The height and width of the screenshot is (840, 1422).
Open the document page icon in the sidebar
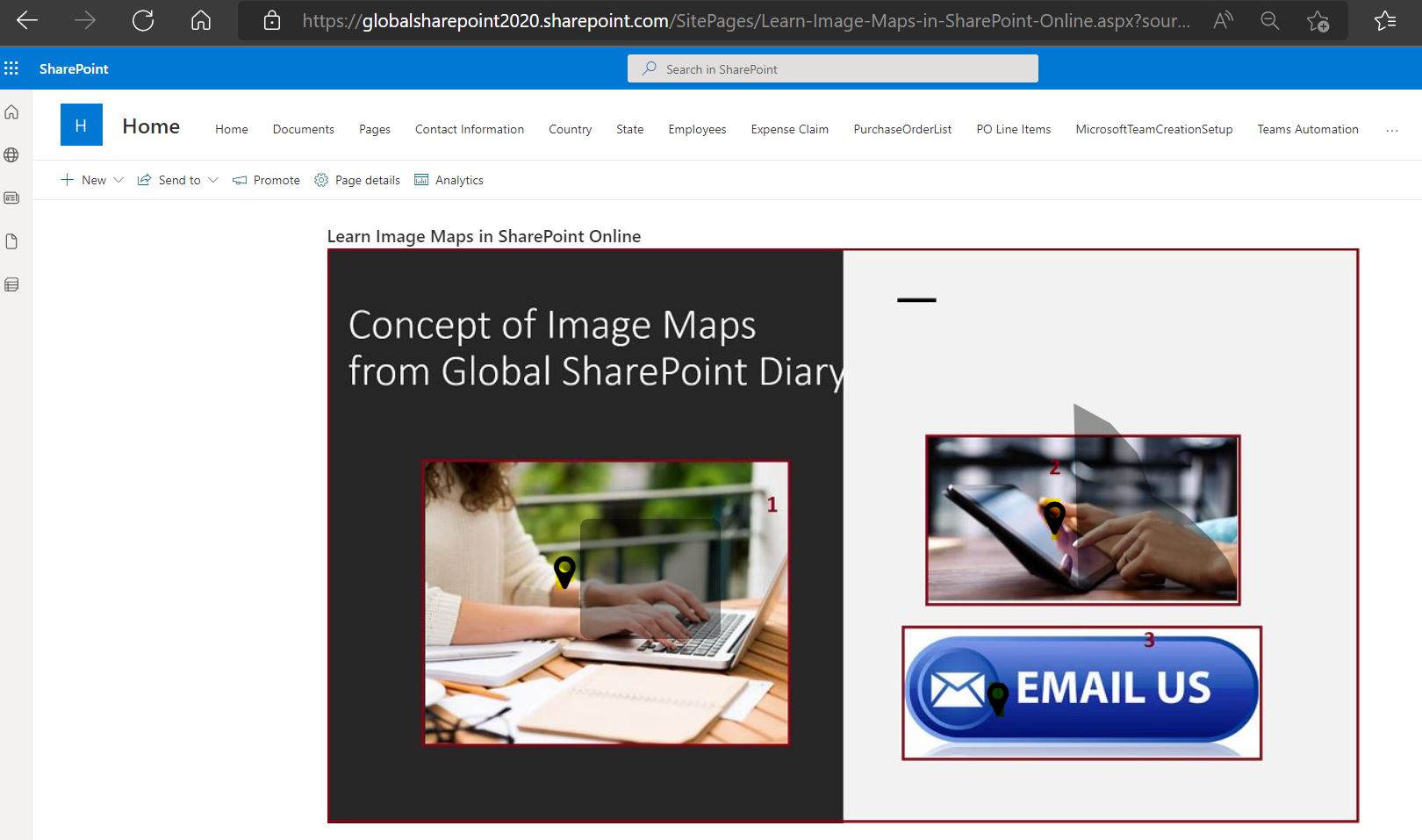click(x=11, y=241)
